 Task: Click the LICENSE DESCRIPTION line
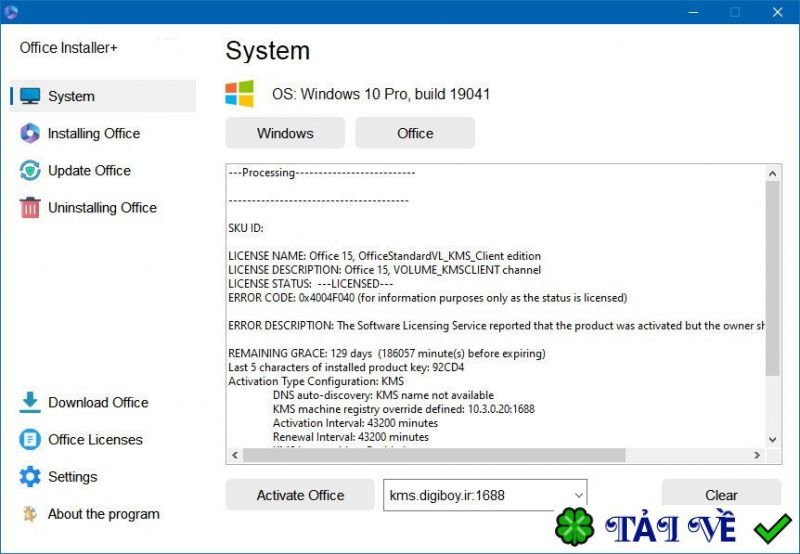click(x=384, y=270)
